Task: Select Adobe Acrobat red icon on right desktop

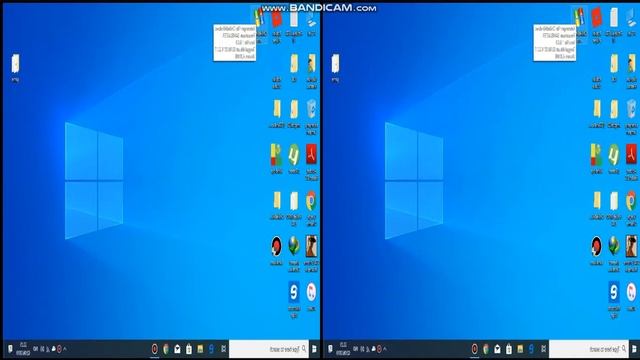Action: [x=631, y=154]
